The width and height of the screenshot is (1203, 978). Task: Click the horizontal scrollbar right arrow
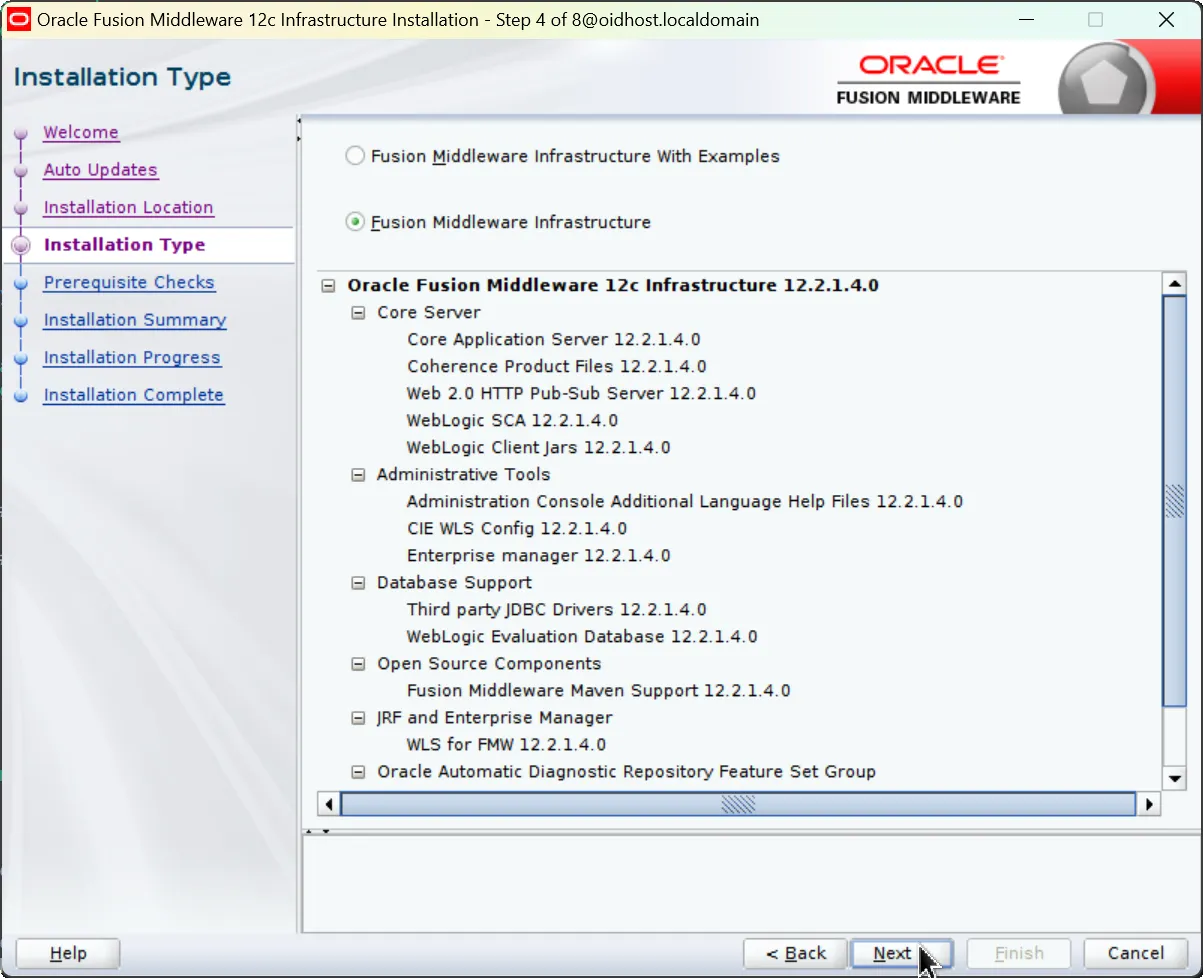point(1150,804)
